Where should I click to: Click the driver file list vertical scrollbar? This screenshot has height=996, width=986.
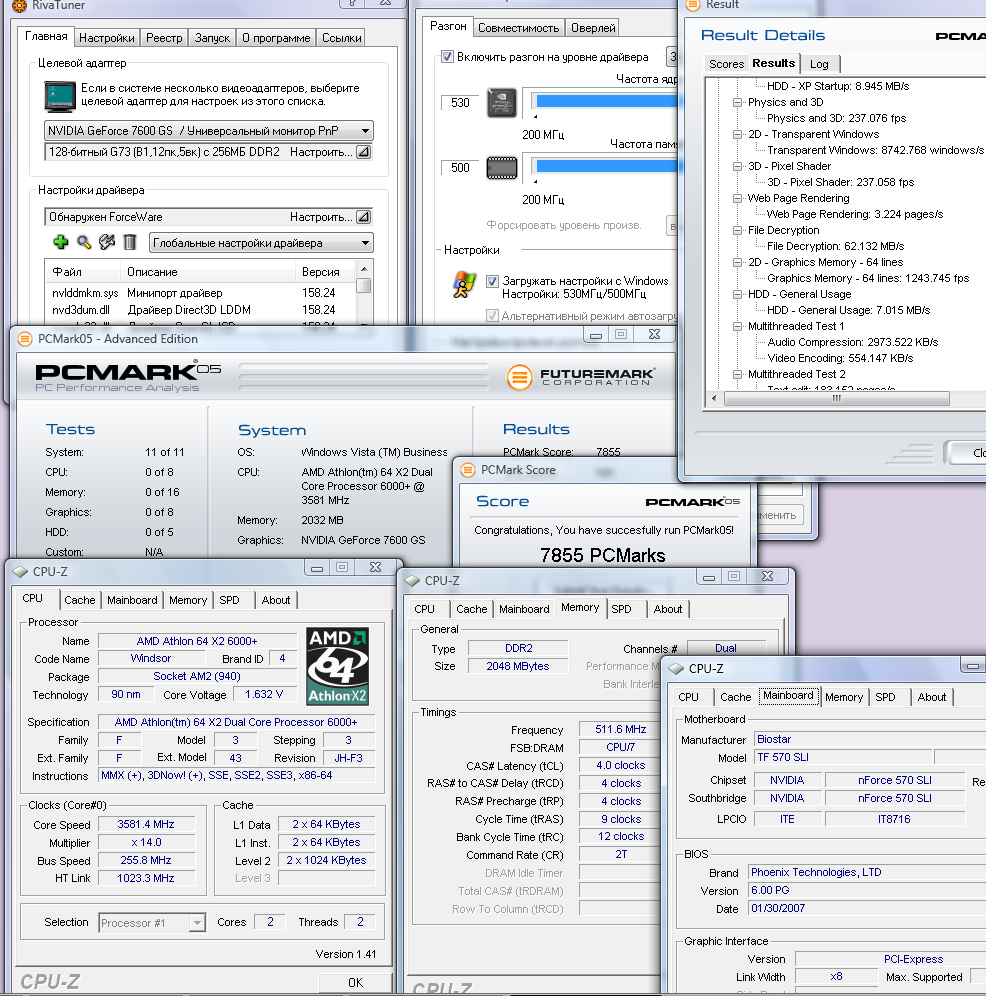point(364,292)
